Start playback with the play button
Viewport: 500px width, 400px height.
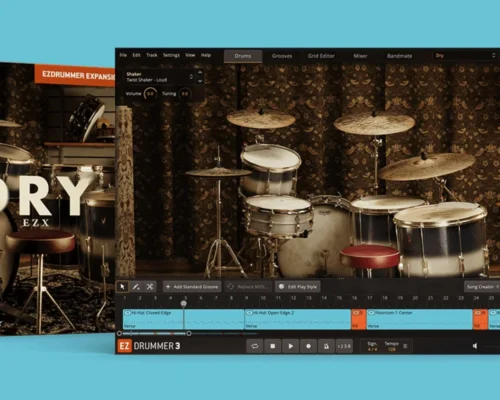[x=290, y=346]
